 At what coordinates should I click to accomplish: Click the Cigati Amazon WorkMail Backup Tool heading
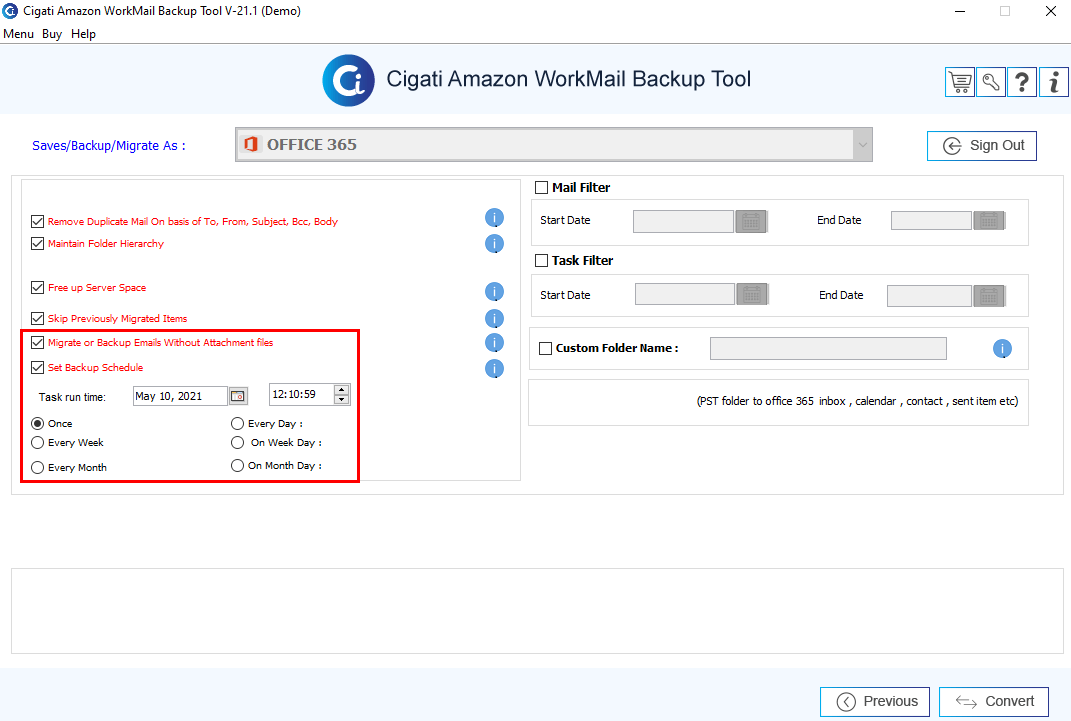click(569, 79)
